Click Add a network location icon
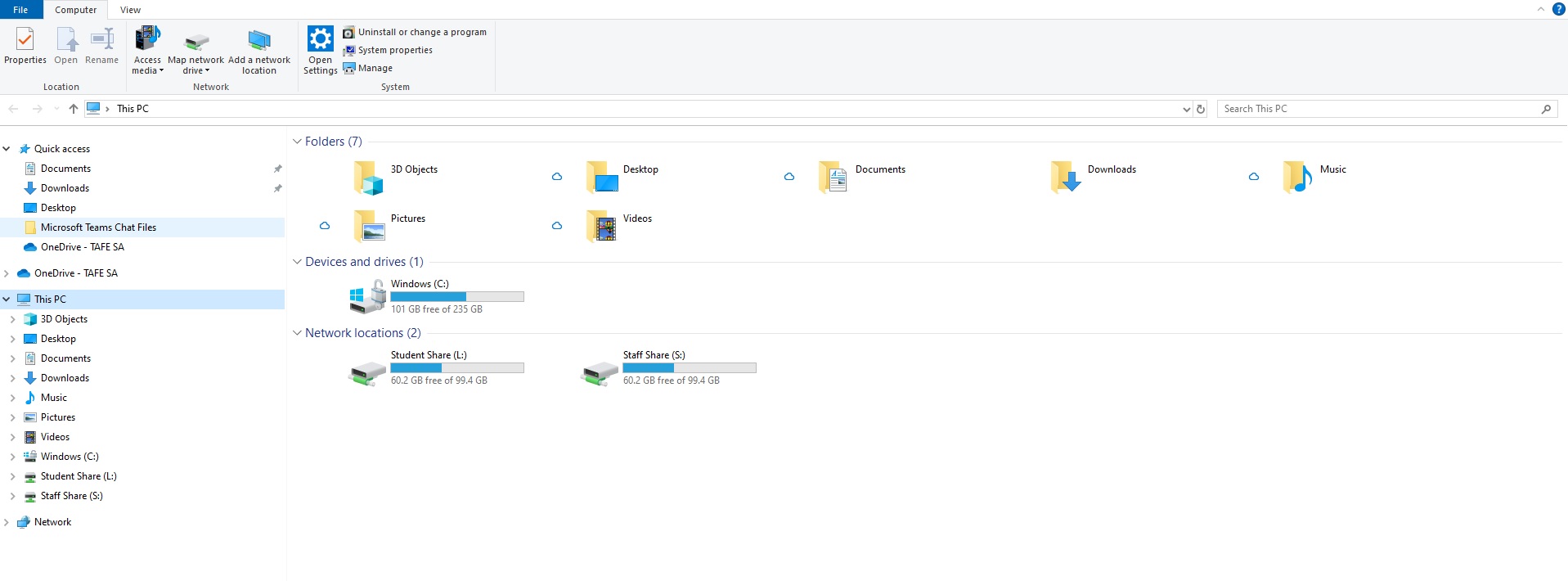This screenshot has width=1568, height=581. pyautogui.click(x=259, y=41)
